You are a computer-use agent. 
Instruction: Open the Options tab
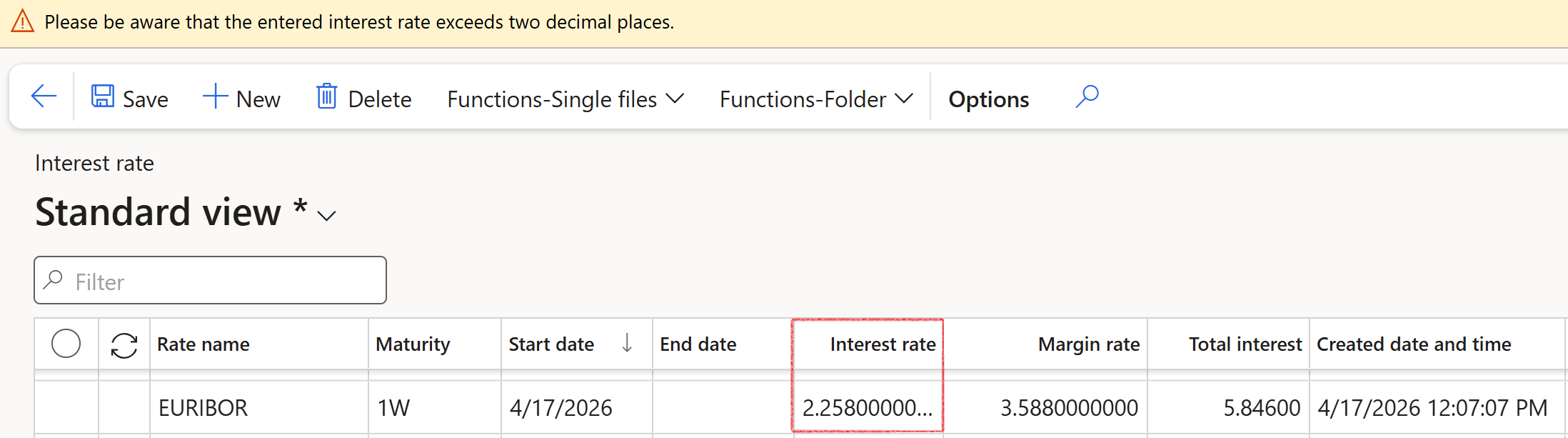click(988, 99)
